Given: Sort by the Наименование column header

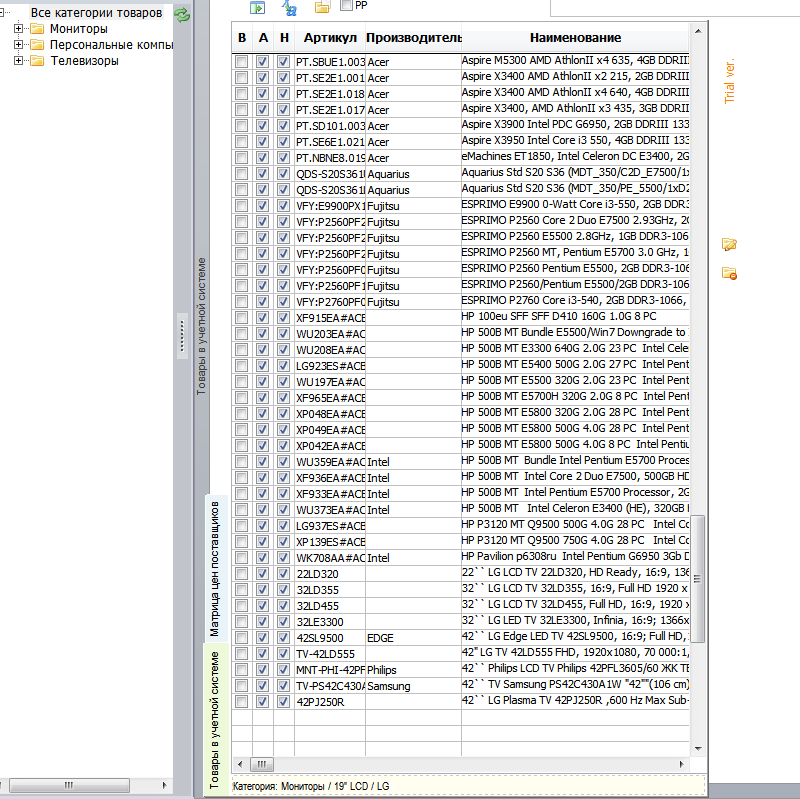Looking at the screenshot, I should tap(575, 38).
